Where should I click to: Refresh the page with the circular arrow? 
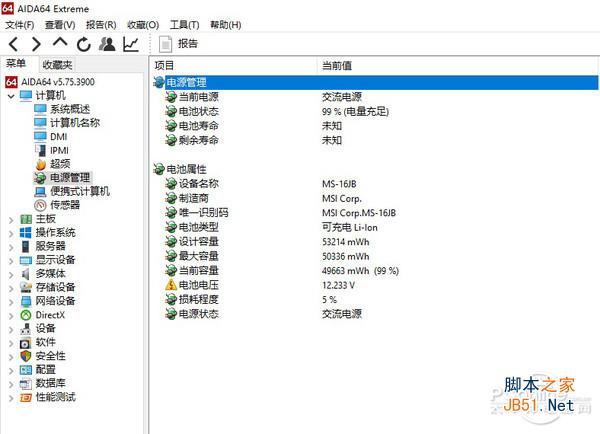point(83,44)
